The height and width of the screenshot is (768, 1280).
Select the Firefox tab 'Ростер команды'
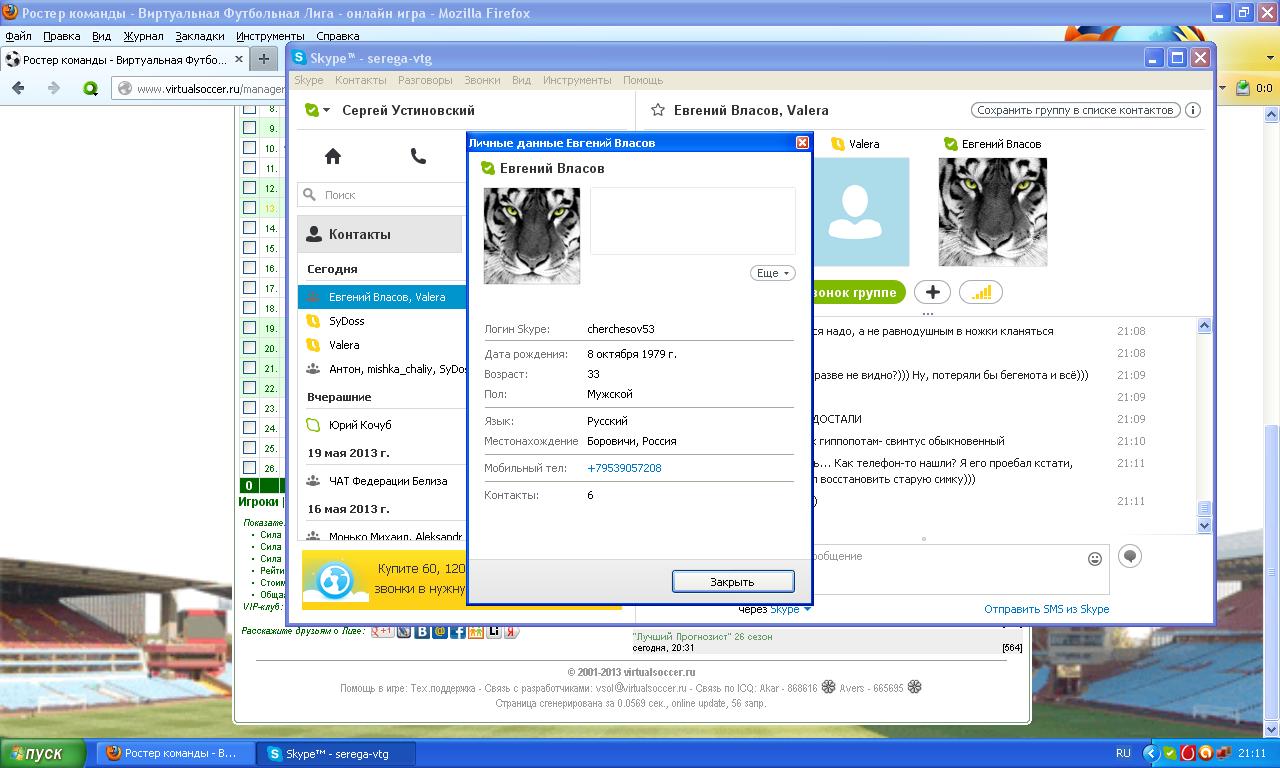[124, 59]
